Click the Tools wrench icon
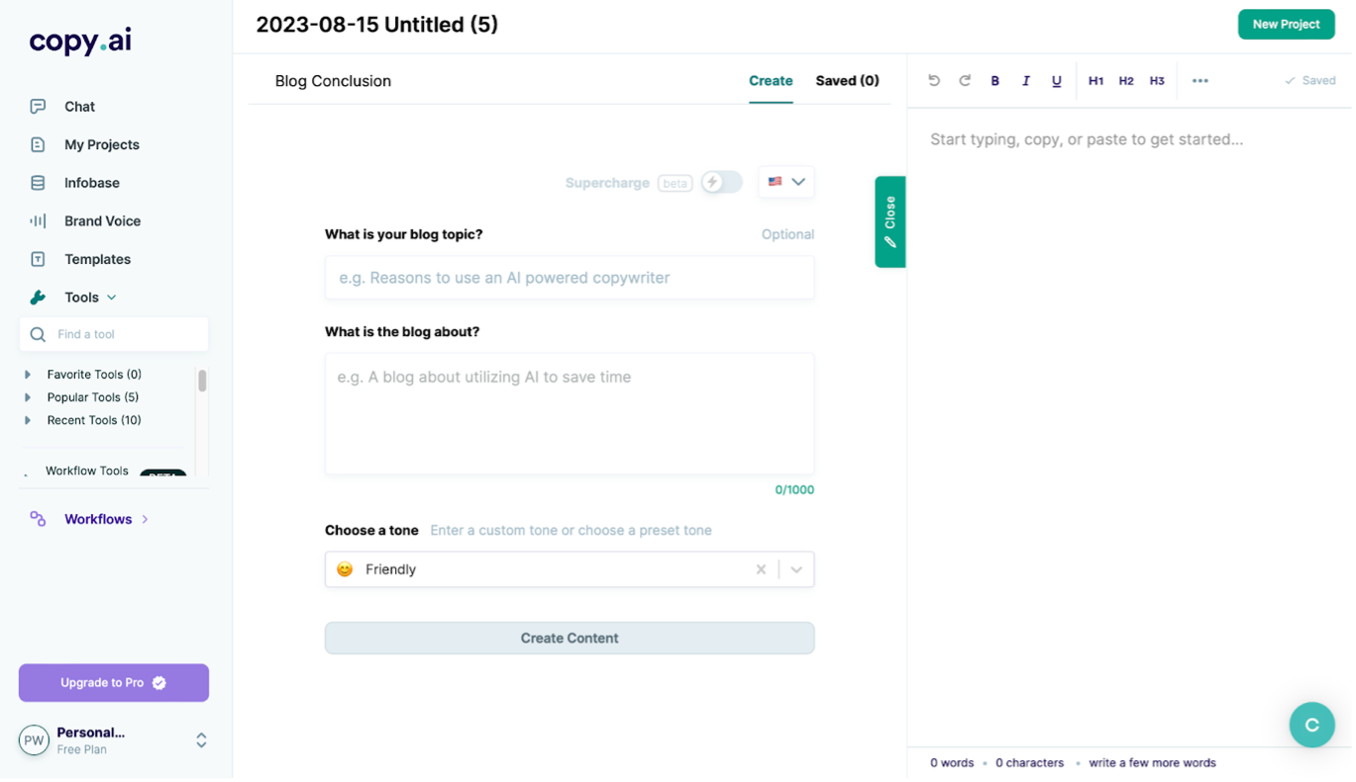1356x782 pixels. 38,297
